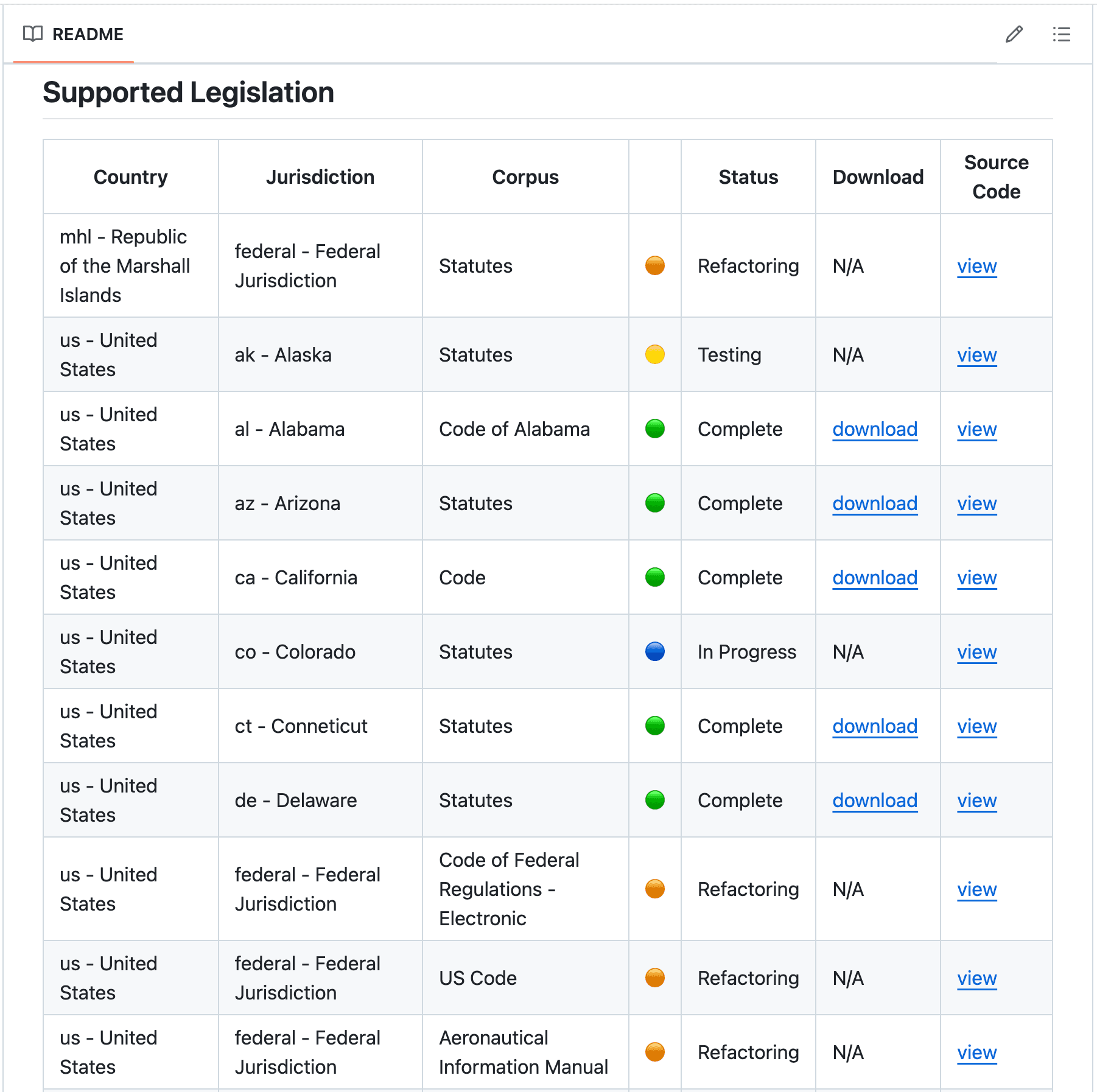The width and height of the screenshot is (1097, 1092).
Task: Download Arizona statutes
Action: pyautogui.click(x=875, y=503)
